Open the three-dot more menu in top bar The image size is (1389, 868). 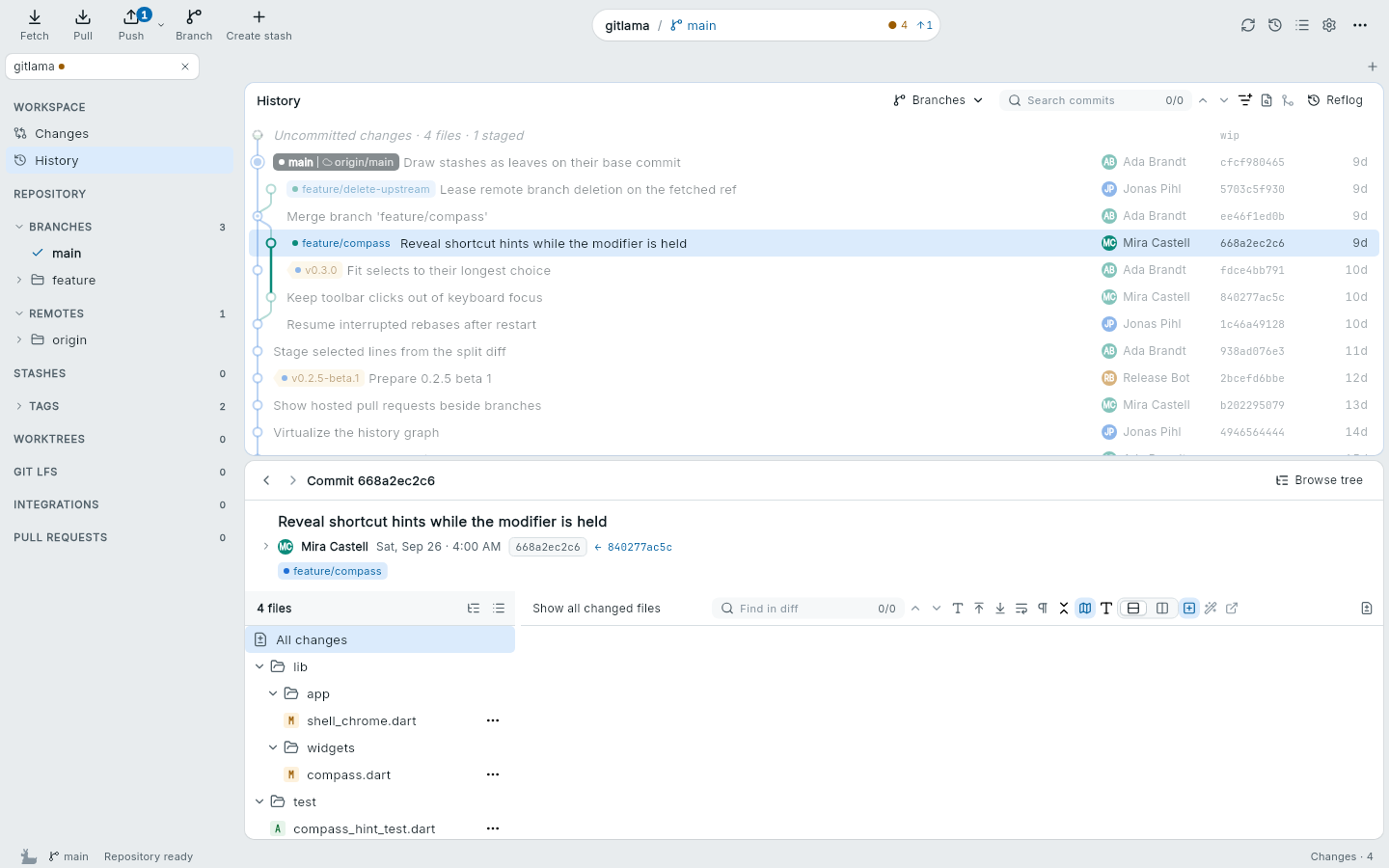(1360, 25)
